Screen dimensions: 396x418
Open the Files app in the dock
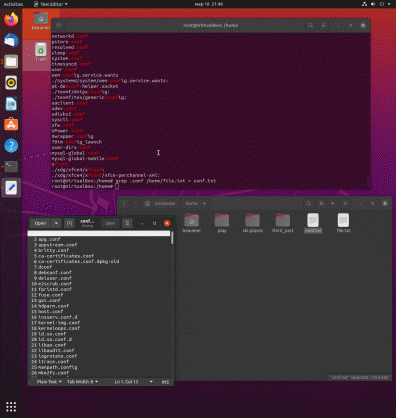(x=11, y=61)
